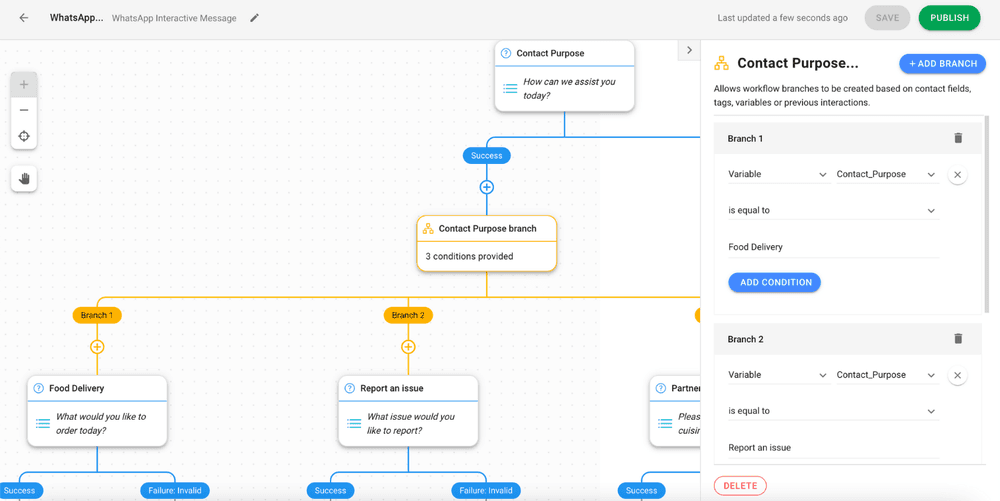Remove Branch 2 condition with X
The height and width of the screenshot is (501, 1000).
tap(957, 375)
